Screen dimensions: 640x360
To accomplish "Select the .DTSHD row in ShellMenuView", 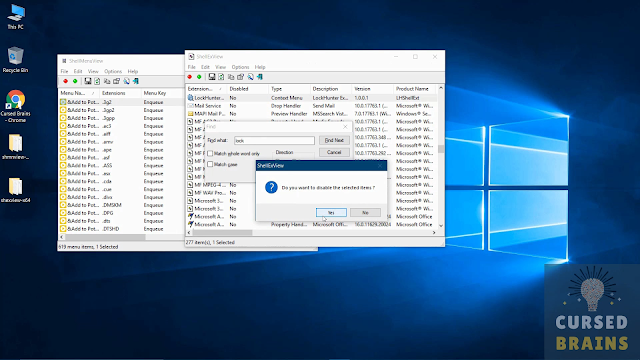I will pyautogui.click(x=121, y=229).
